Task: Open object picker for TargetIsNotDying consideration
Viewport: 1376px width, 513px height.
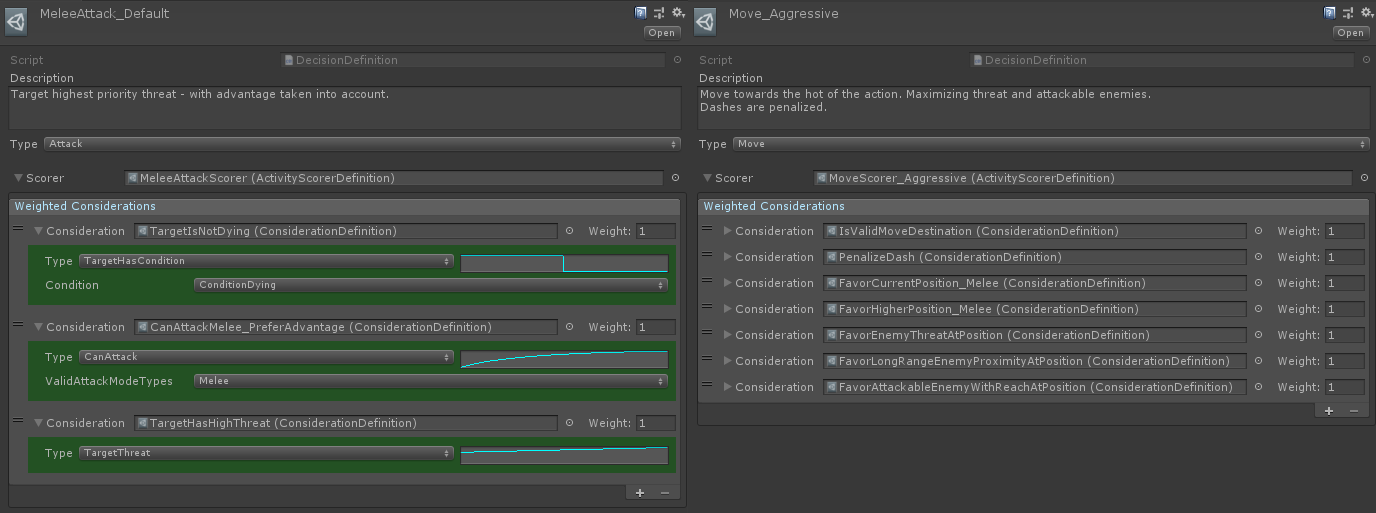Action: (x=570, y=231)
